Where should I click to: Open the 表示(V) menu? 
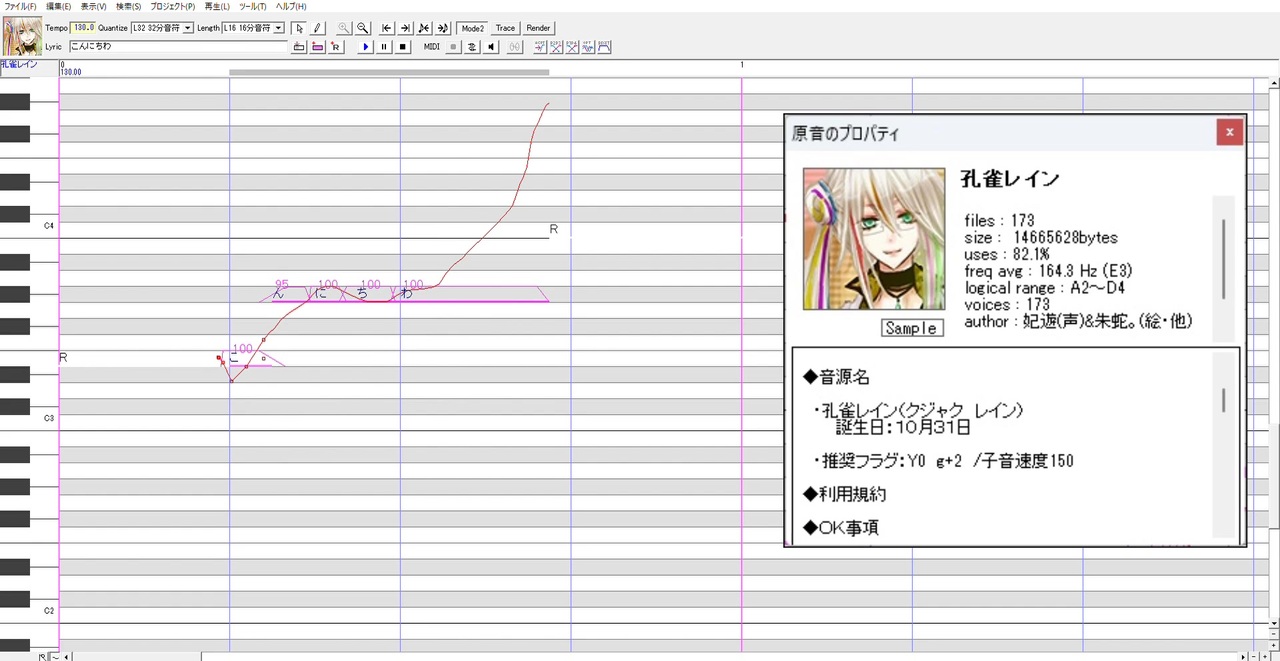pyautogui.click(x=94, y=6)
